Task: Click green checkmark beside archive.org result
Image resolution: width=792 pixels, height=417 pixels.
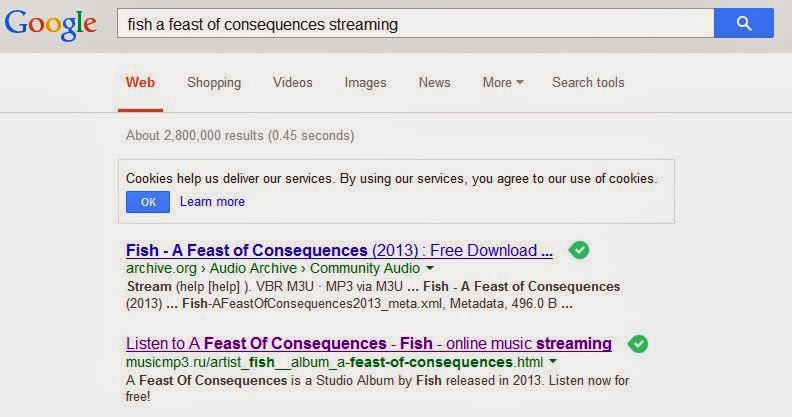Action: pyautogui.click(x=579, y=250)
